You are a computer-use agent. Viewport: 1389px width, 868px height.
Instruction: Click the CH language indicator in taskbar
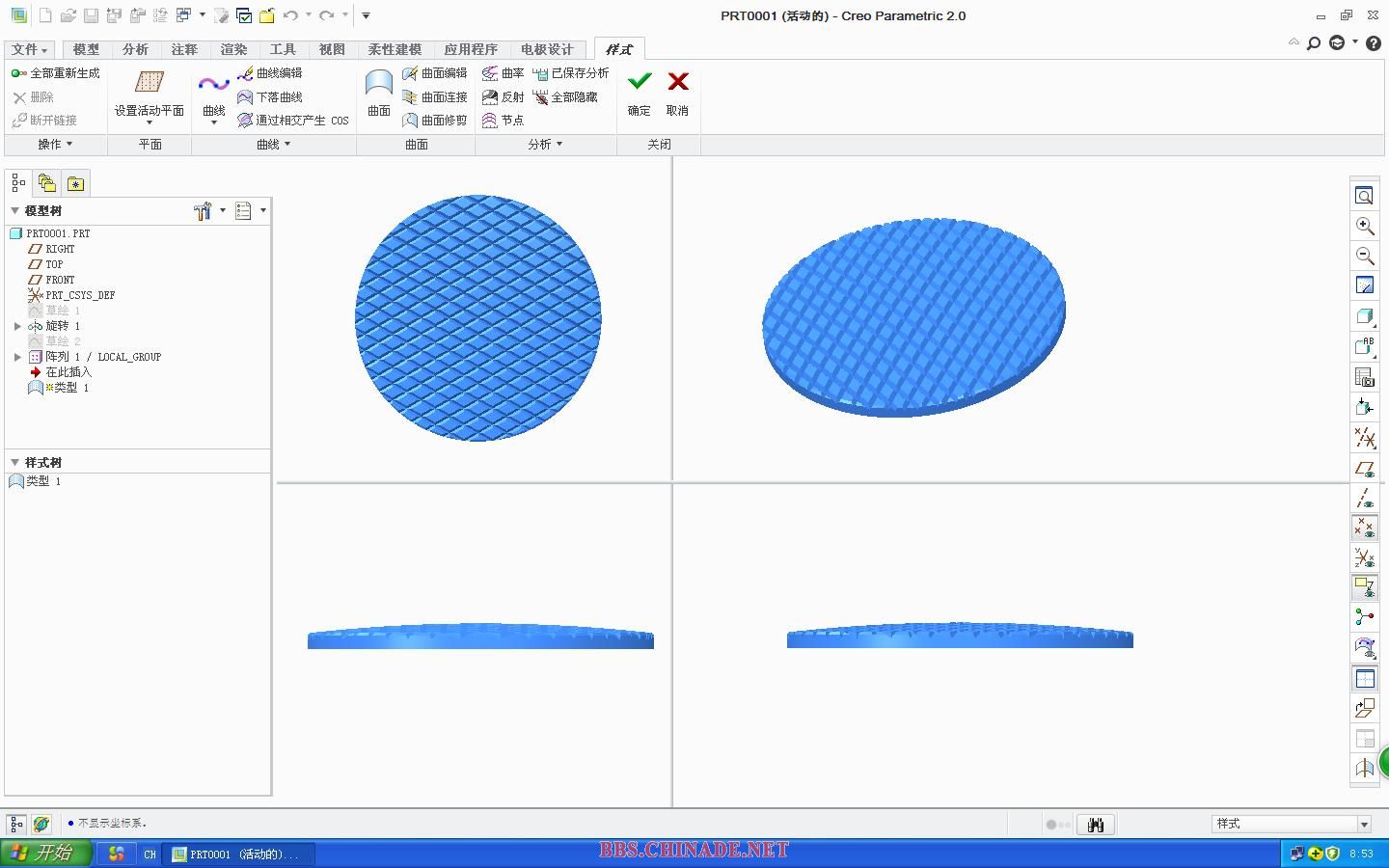(150, 854)
